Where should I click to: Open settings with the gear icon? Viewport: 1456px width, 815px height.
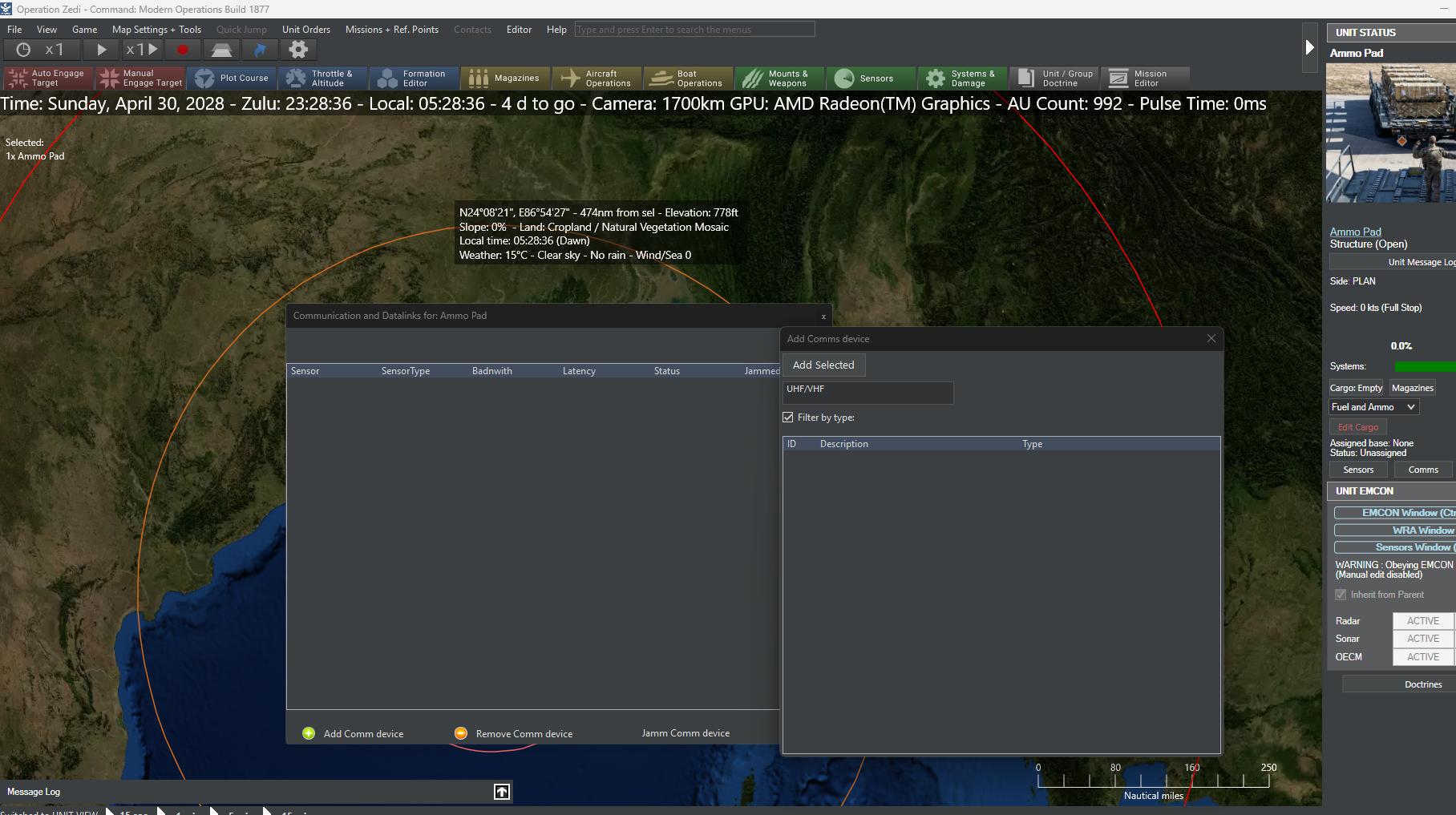(x=298, y=50)
